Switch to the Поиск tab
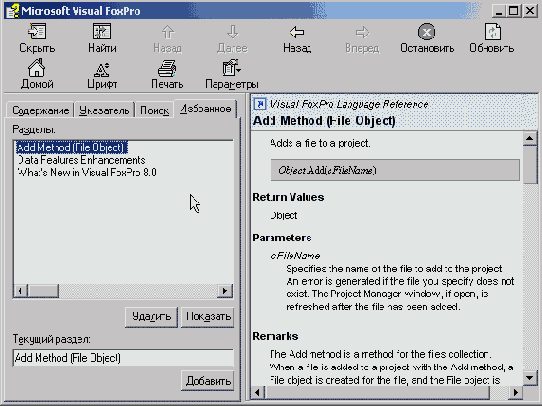Viewport: 542px width, 406px height. click(x=155, y=110)
